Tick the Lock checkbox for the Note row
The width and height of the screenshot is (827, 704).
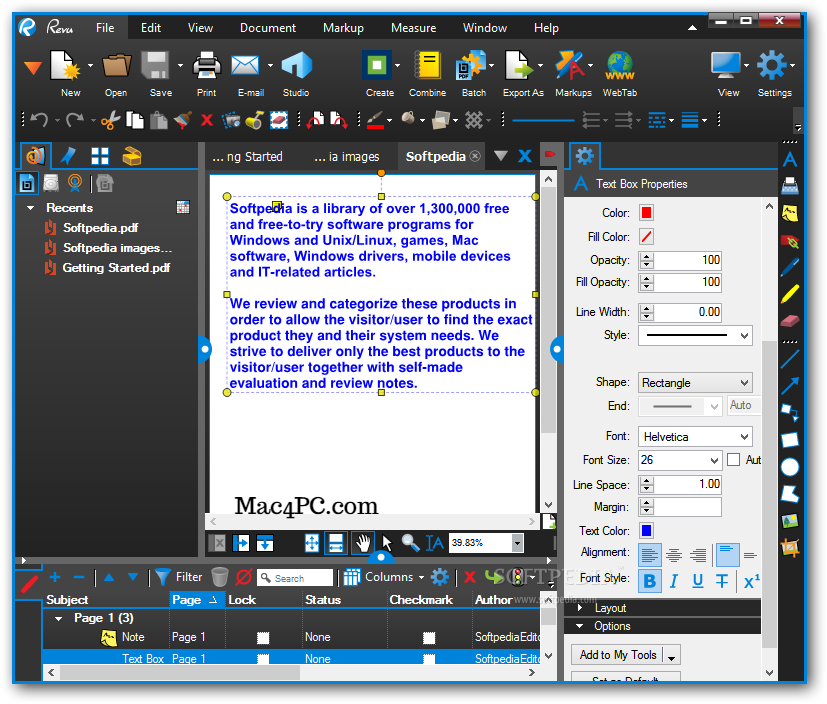(x=263, y=638)
